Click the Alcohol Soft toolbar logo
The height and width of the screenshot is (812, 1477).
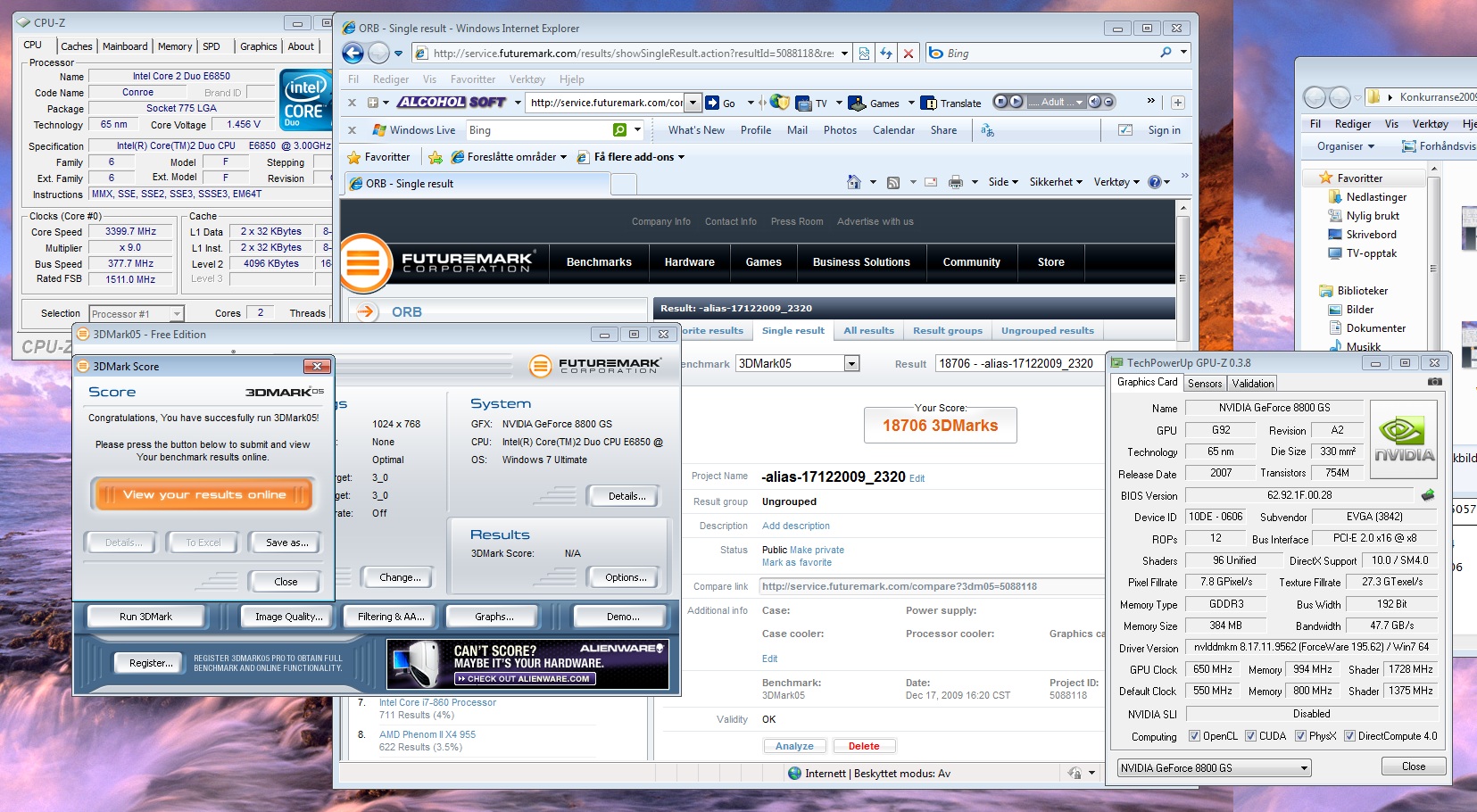(x=452, y=103)
